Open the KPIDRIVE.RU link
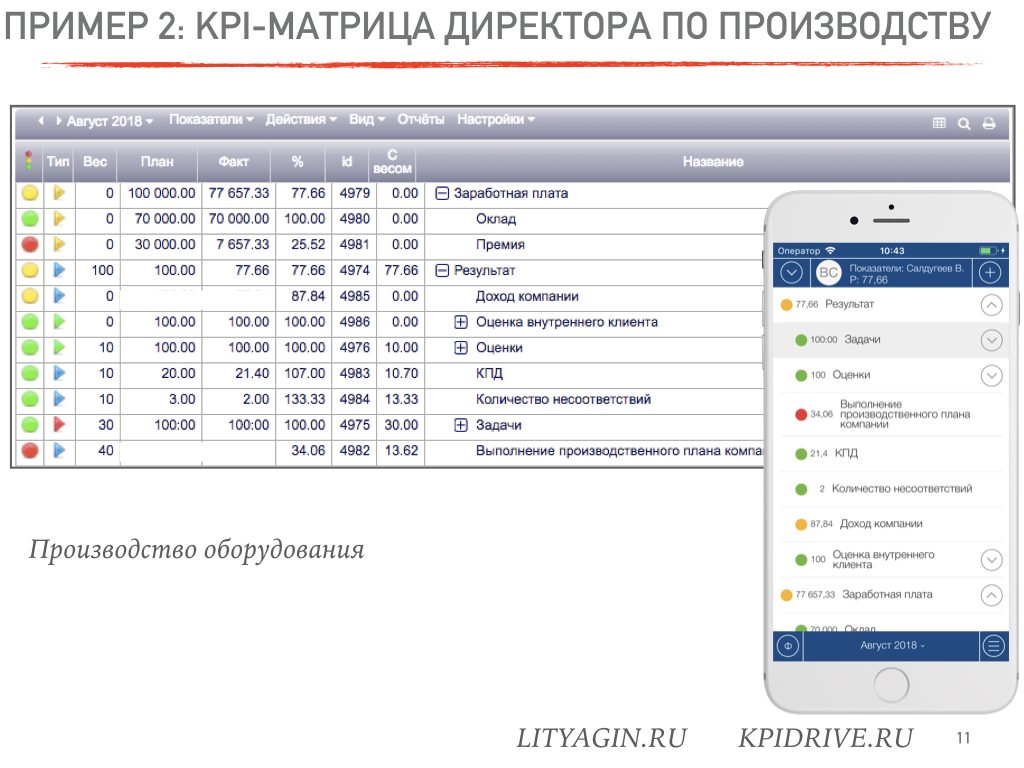The width and height of the screenshot is (1024, 768). [x=825, y=739]
